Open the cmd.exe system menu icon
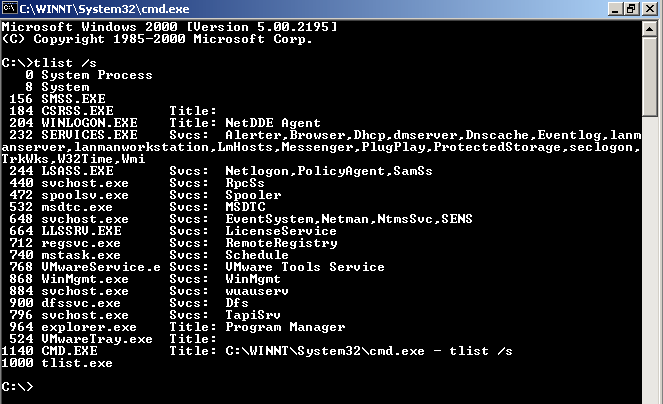Viewport: 663px width, 404px height. coord(9,8)
